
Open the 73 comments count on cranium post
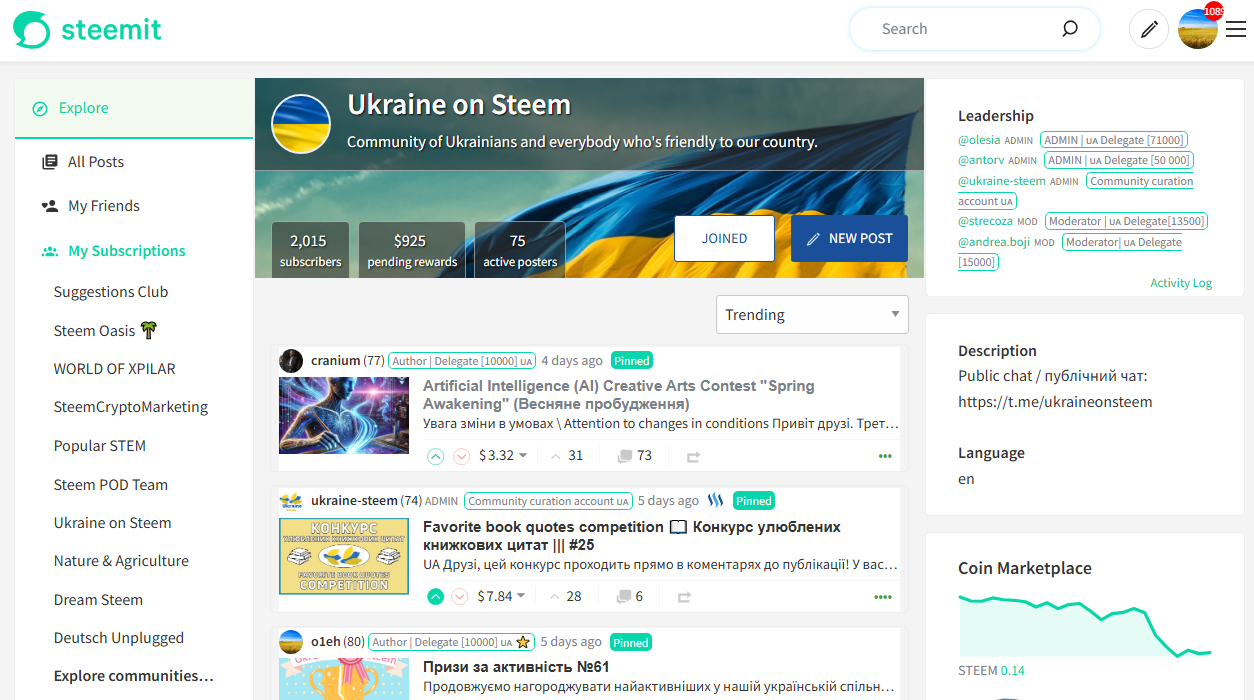click(x=644, y=456)
